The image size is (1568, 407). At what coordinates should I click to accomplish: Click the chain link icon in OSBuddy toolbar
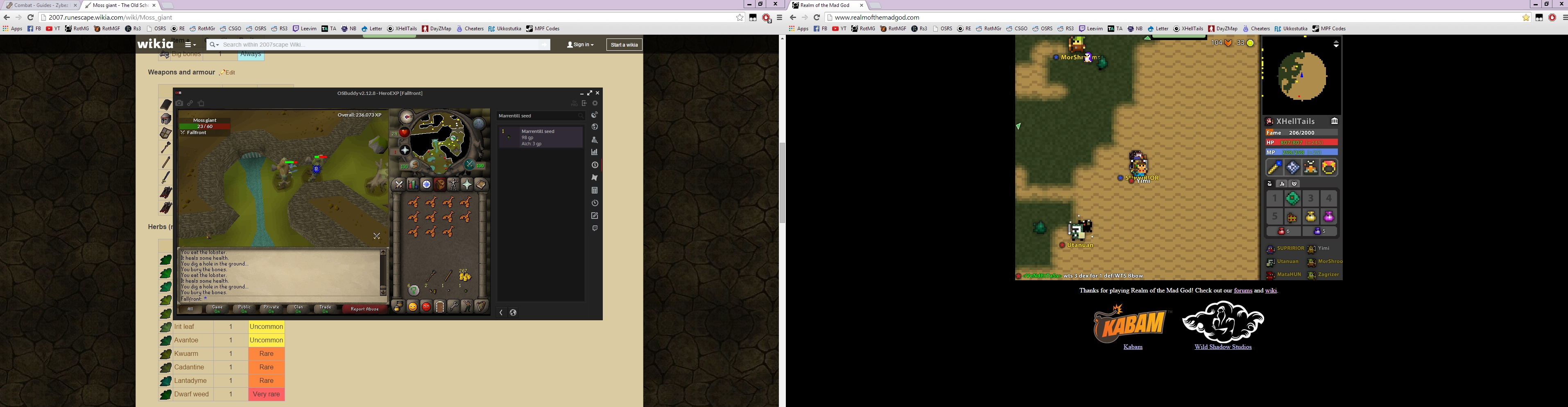[x=190, y=103]
